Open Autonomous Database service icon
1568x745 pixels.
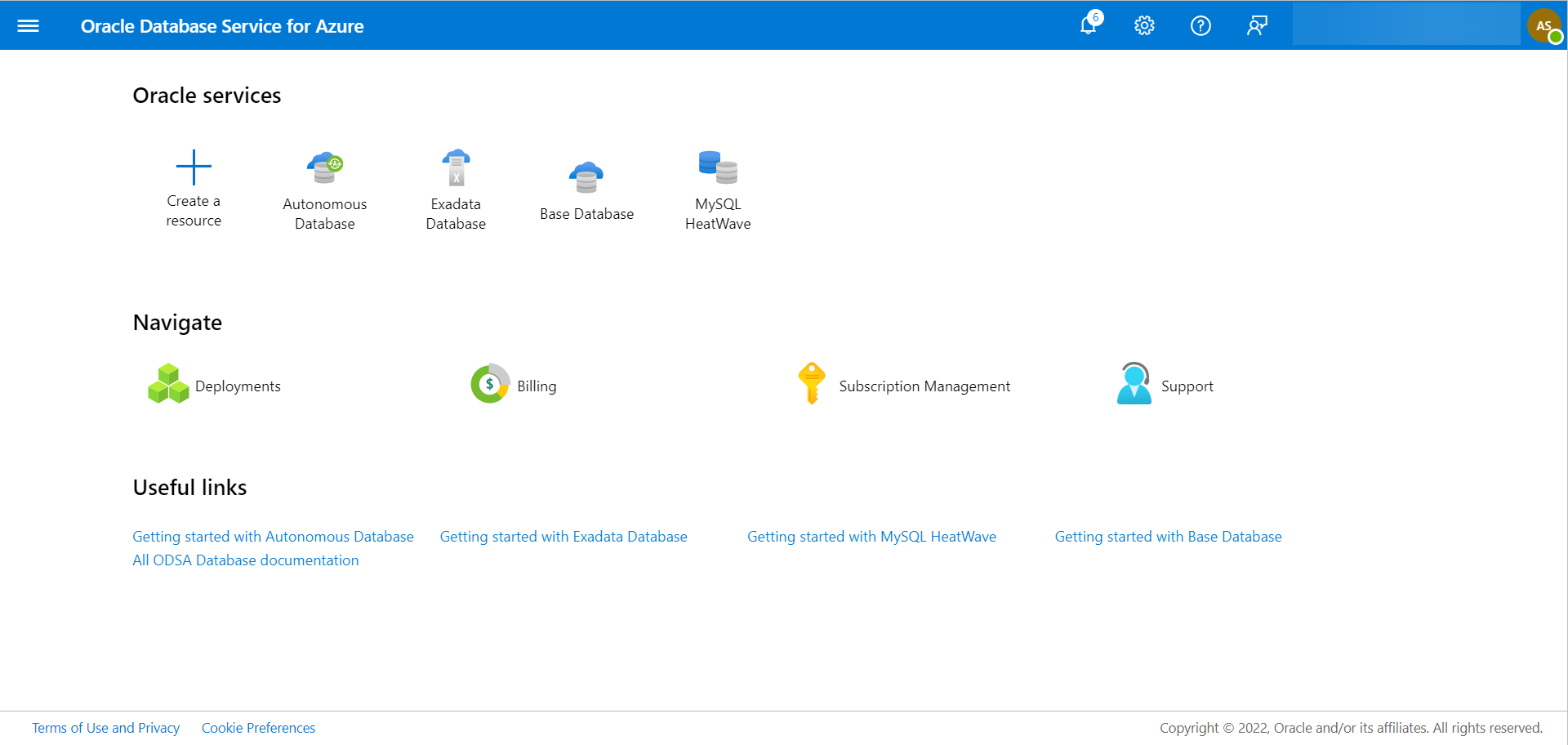pyautogui.click(x=325, y=167)
